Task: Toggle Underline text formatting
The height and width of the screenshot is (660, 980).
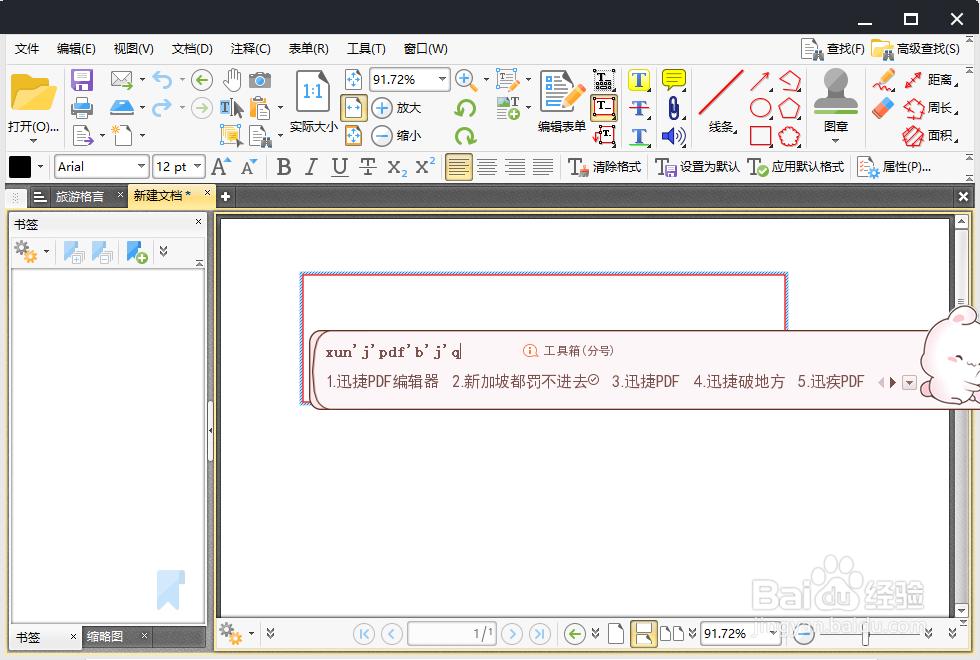Action: click(x=339, y=167)
